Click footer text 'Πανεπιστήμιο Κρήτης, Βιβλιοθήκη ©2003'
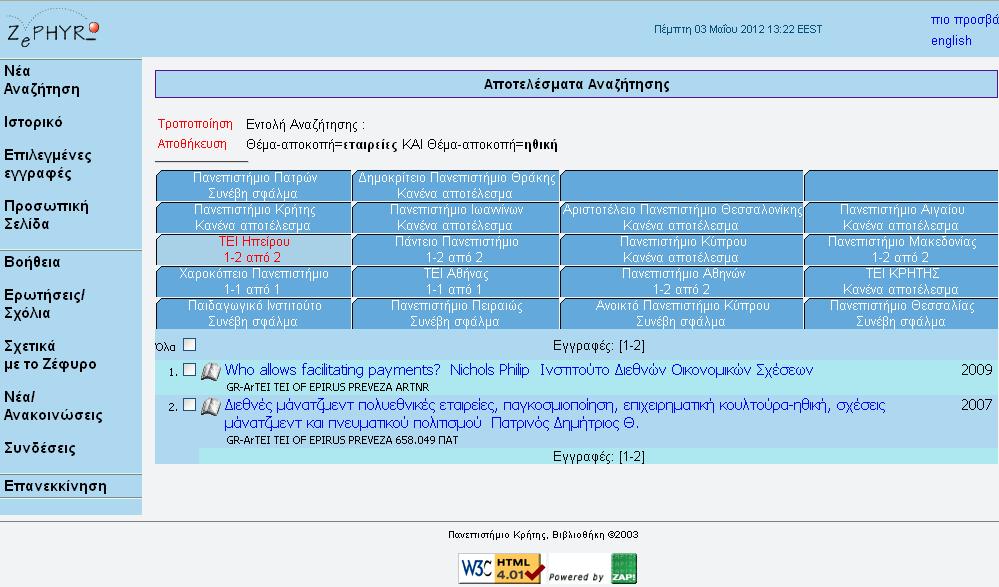 coord(543,535)
